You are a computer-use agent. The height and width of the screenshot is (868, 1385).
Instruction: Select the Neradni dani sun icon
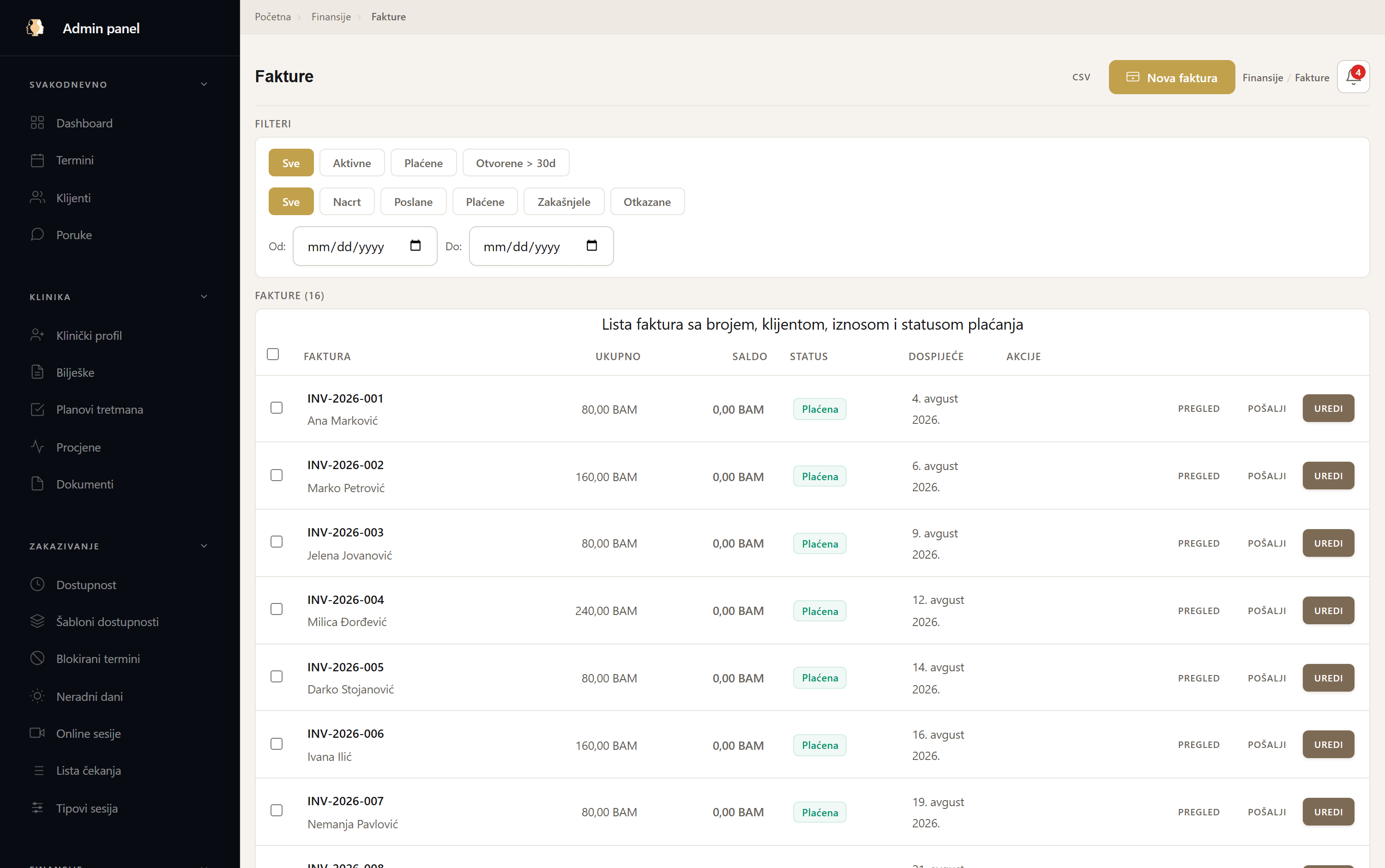tap(37, 696)
